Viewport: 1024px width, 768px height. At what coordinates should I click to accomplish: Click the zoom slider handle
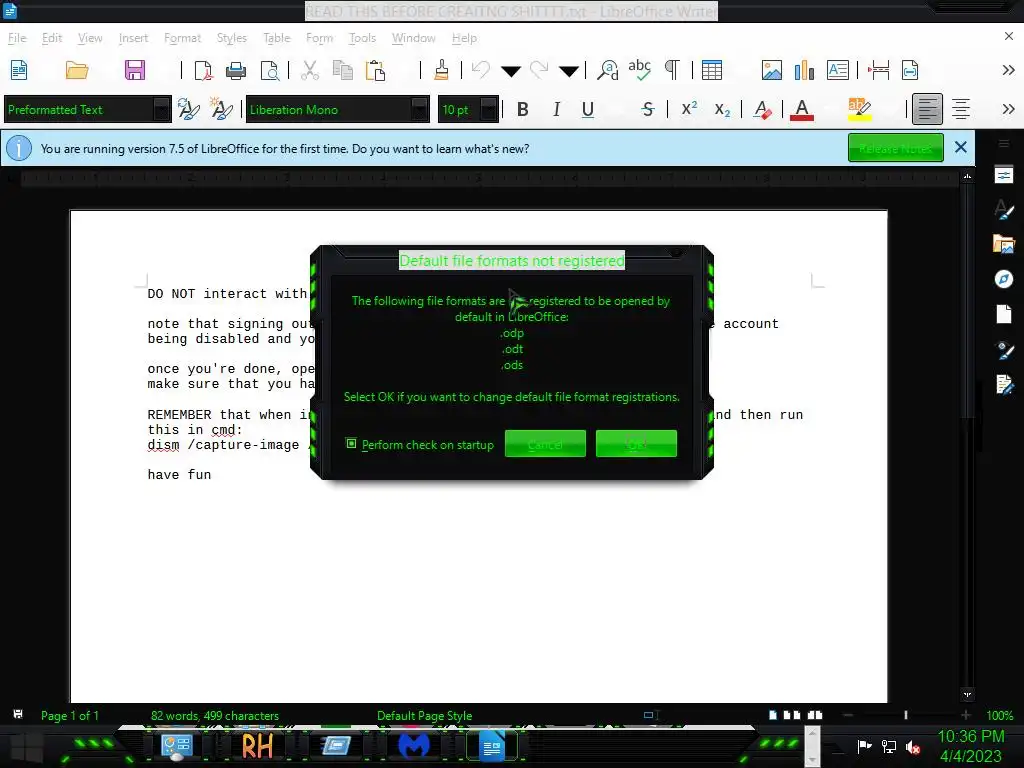pos(906,715)
